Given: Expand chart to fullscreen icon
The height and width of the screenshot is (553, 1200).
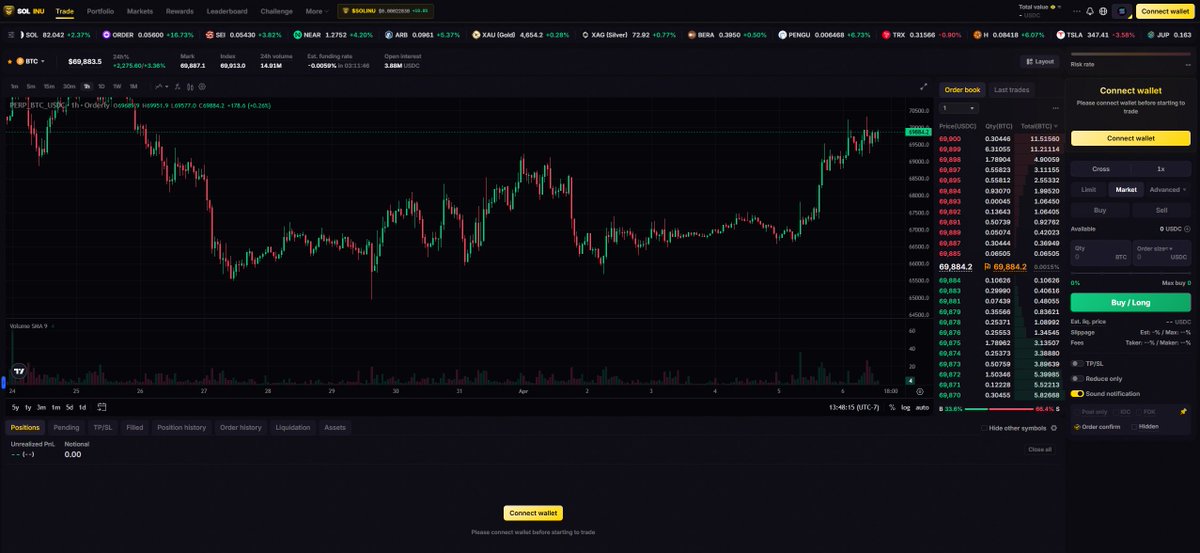Looking at the screenshot, I should tap(924, 86).
